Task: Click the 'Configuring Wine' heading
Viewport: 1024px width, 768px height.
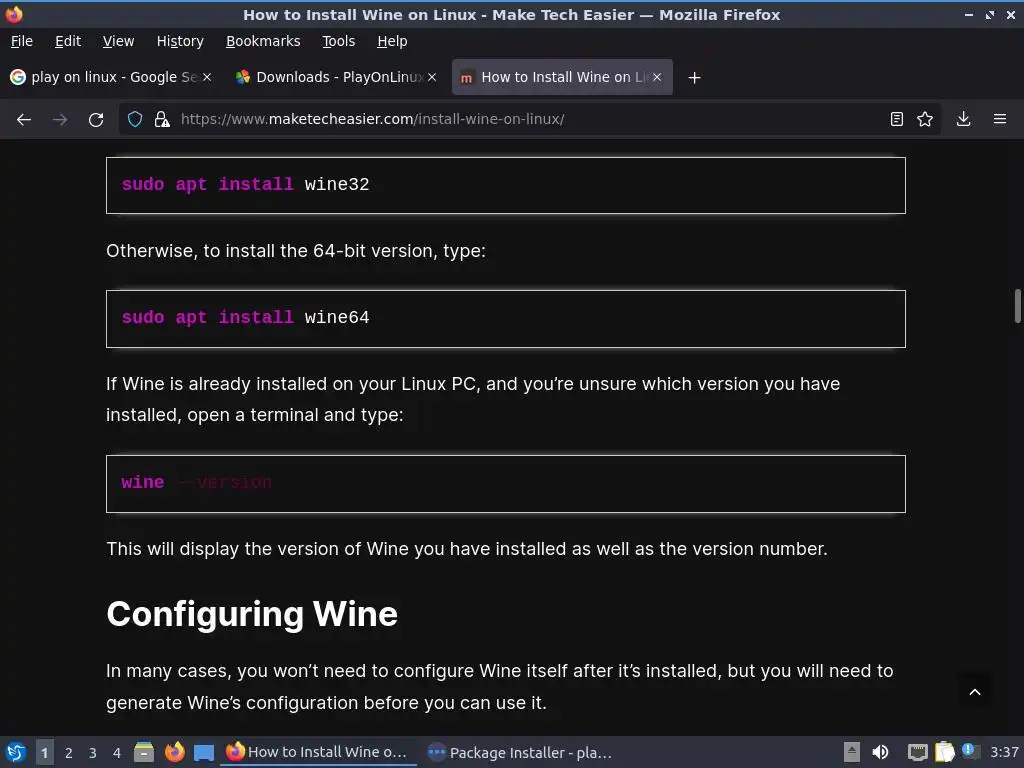Action: pos(252,614)
